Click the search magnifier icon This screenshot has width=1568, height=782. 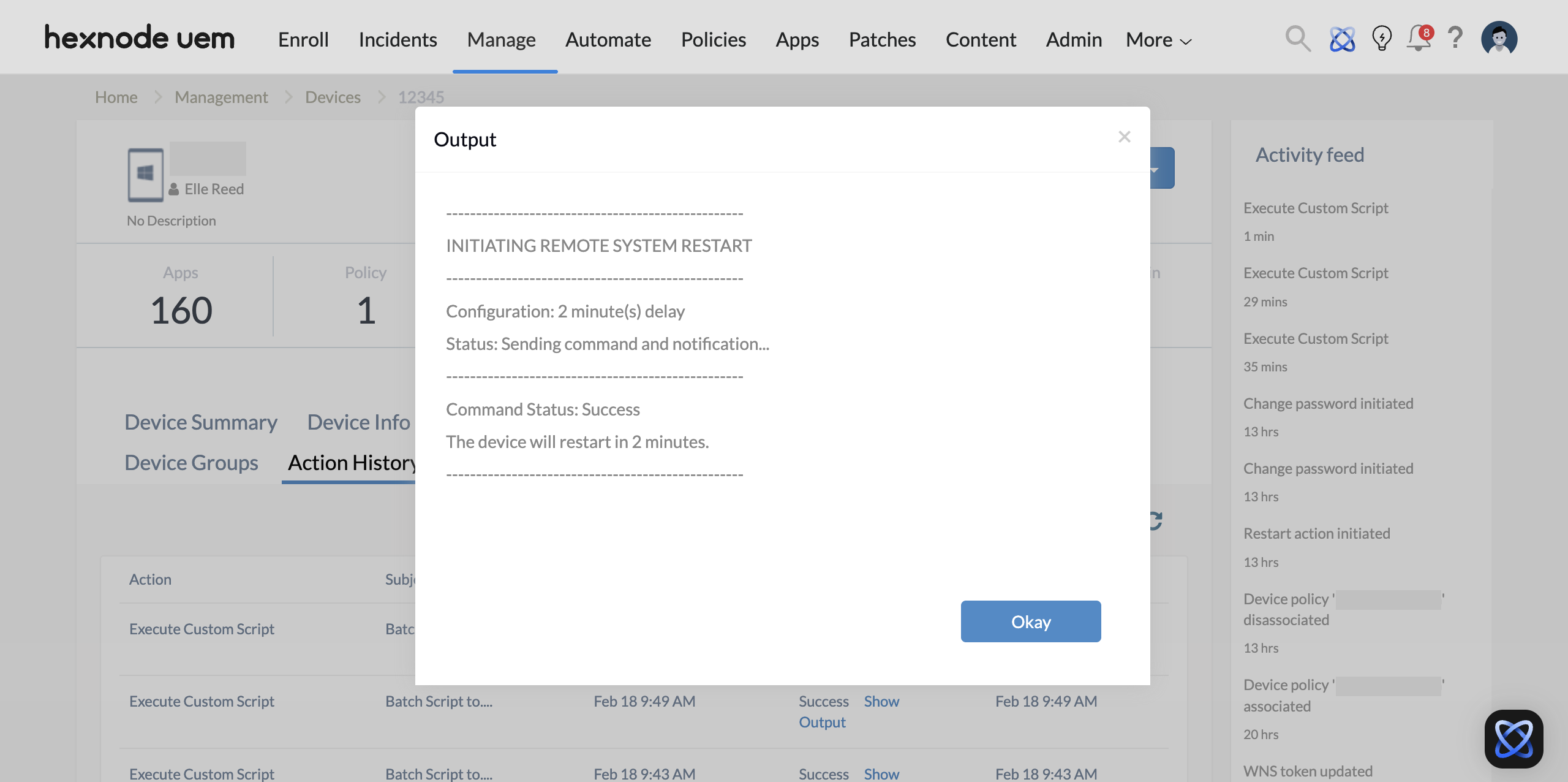pyautogui.click(x=1297, y=39)
